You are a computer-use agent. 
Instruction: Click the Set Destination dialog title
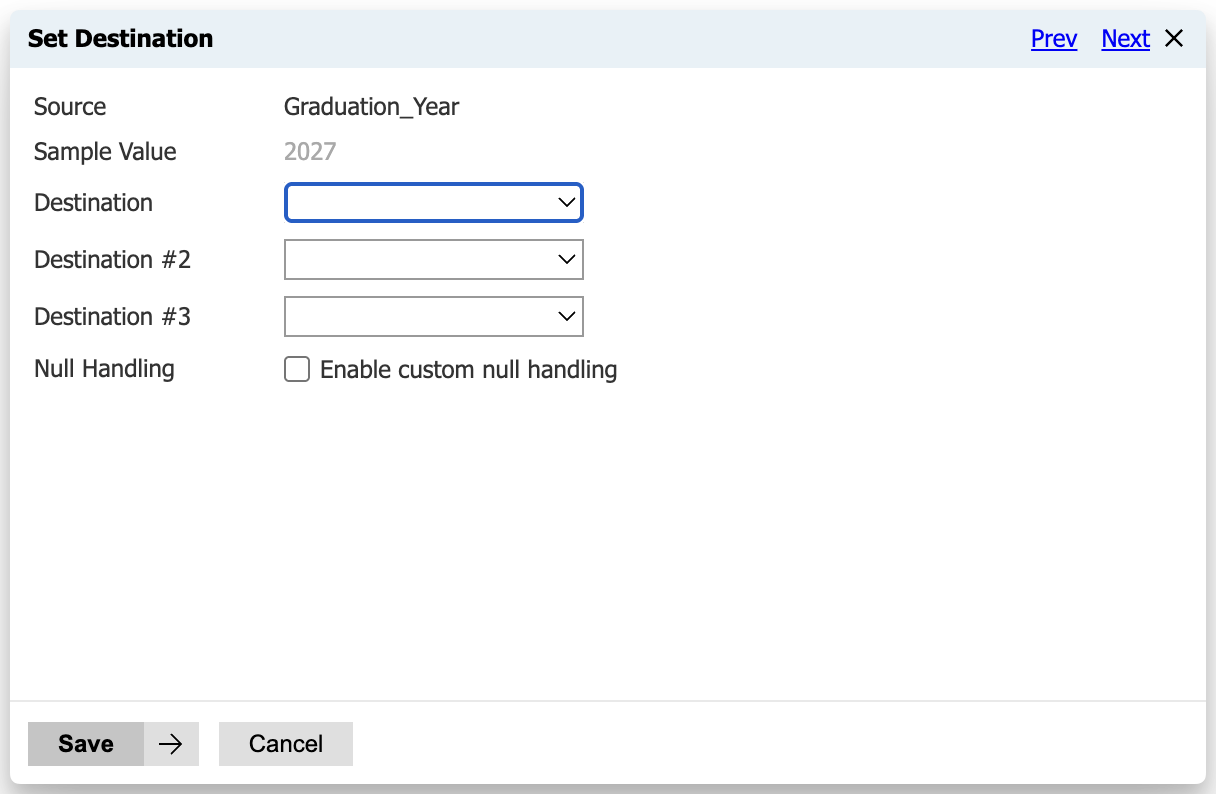(120, 39)
